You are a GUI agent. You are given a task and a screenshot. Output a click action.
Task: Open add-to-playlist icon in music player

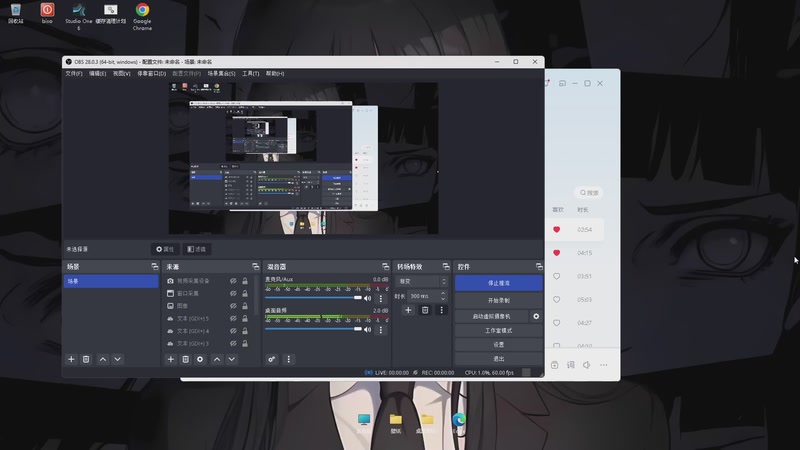click(x=555, y=365)
